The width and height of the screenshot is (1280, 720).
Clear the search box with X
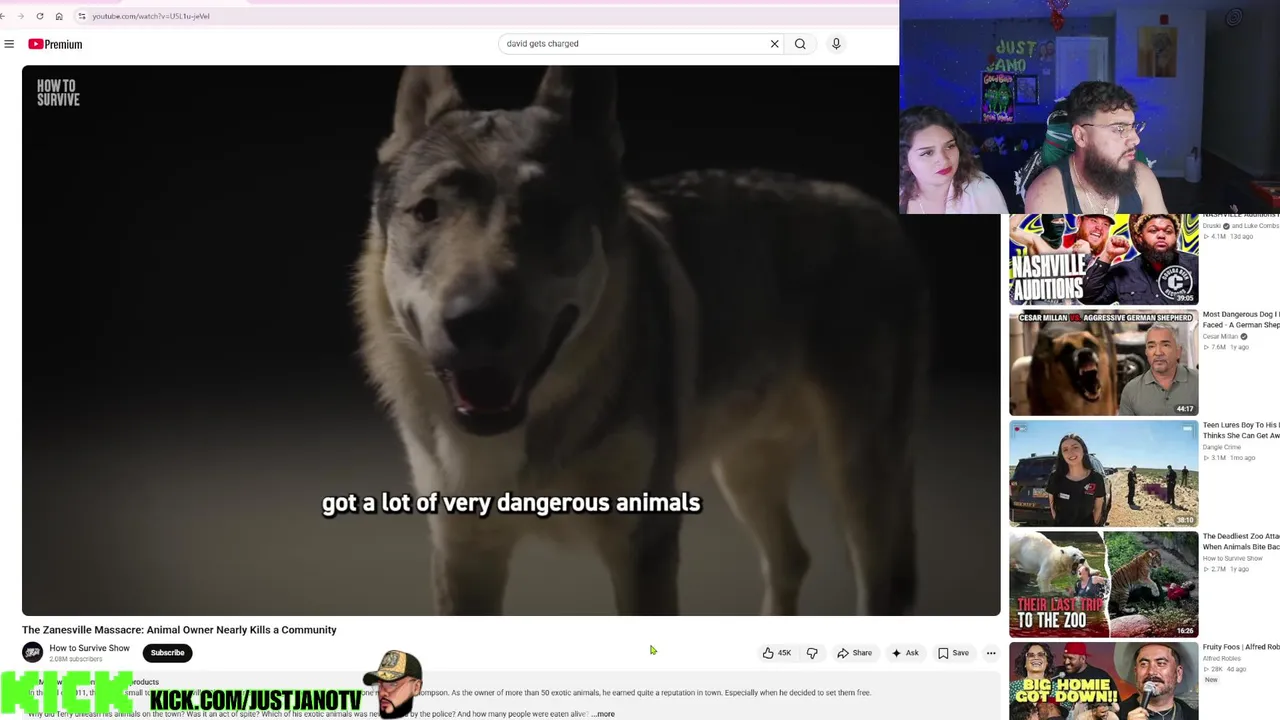(774, 44)
